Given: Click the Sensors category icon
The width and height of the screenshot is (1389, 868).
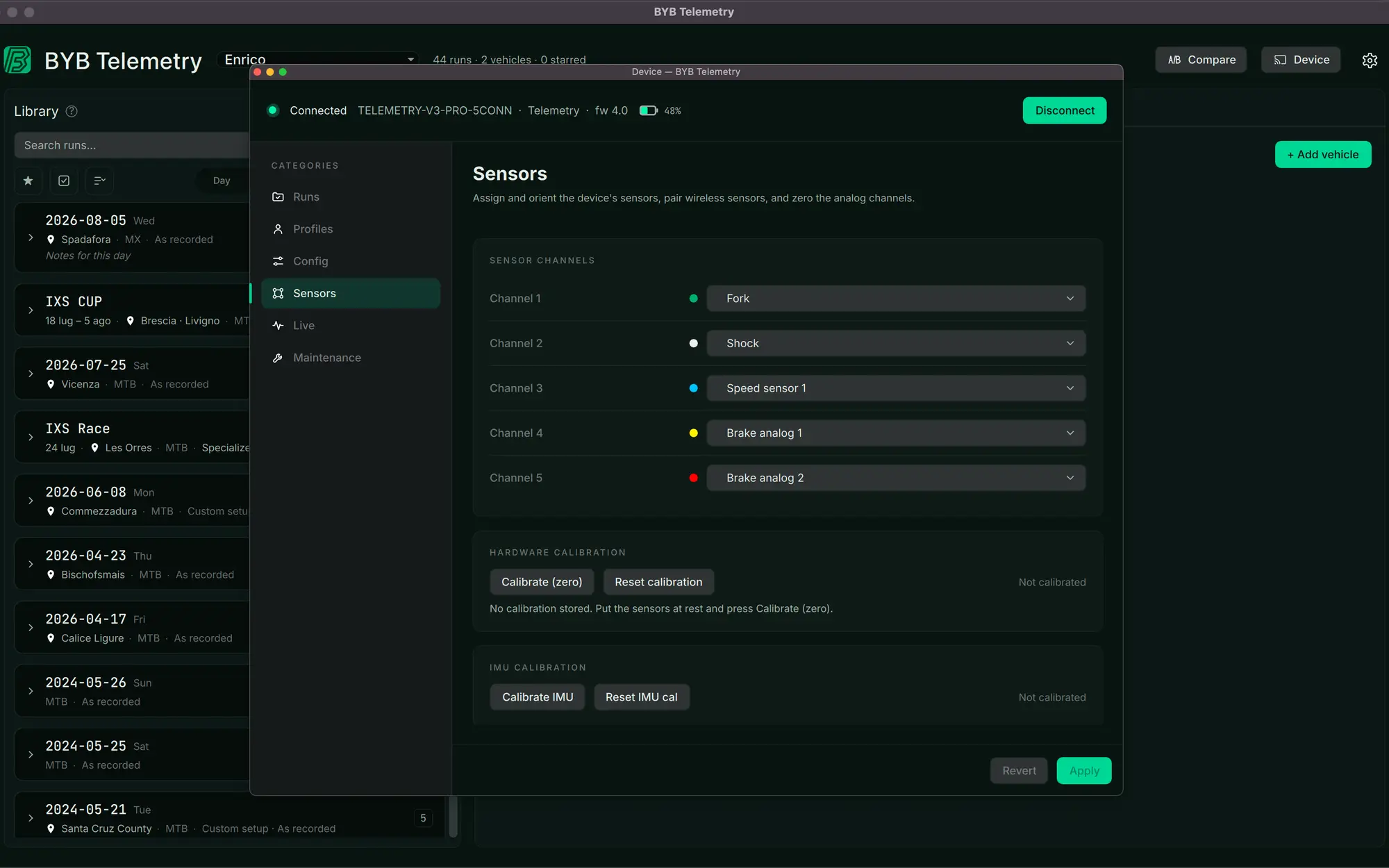Looking at the screenshot, I should (278, 293).
